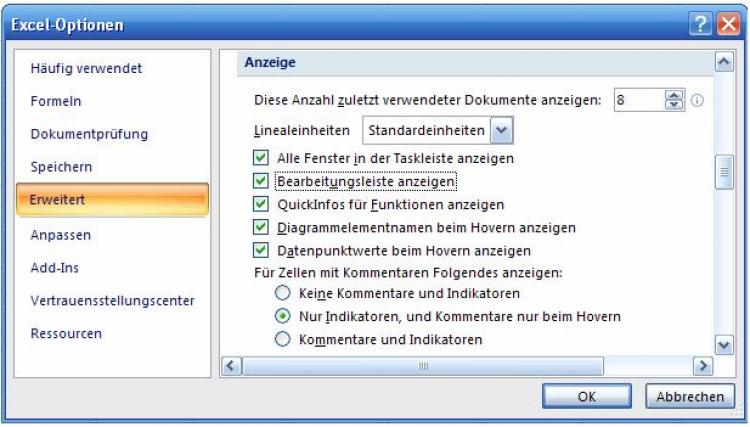Switch to the 'Speichern' category

pos(61,167)
